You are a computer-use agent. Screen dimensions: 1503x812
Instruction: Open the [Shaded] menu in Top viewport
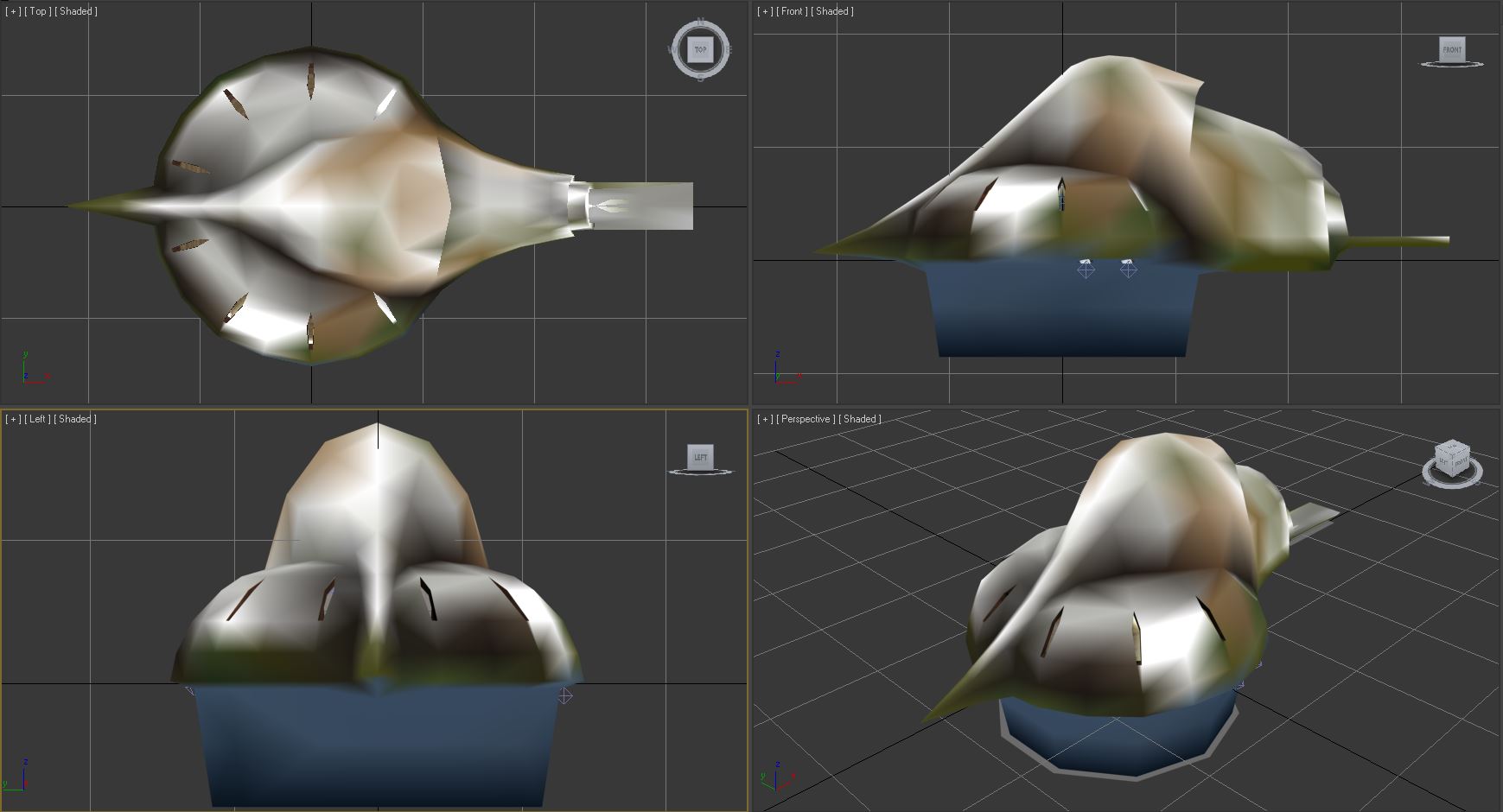pos(76,11)
